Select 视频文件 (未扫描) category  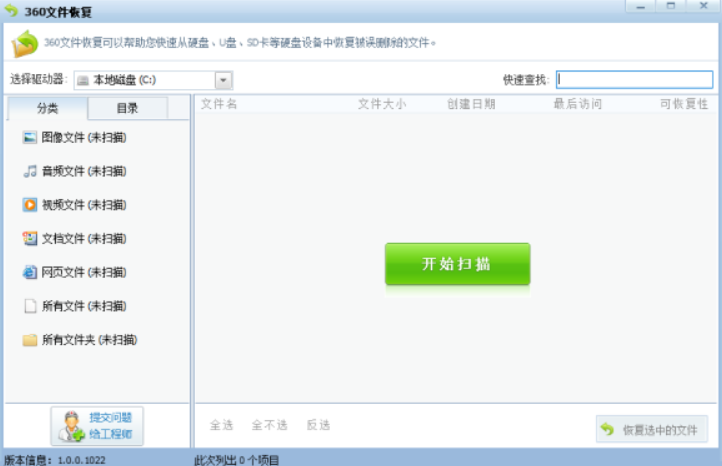[84, 204]
